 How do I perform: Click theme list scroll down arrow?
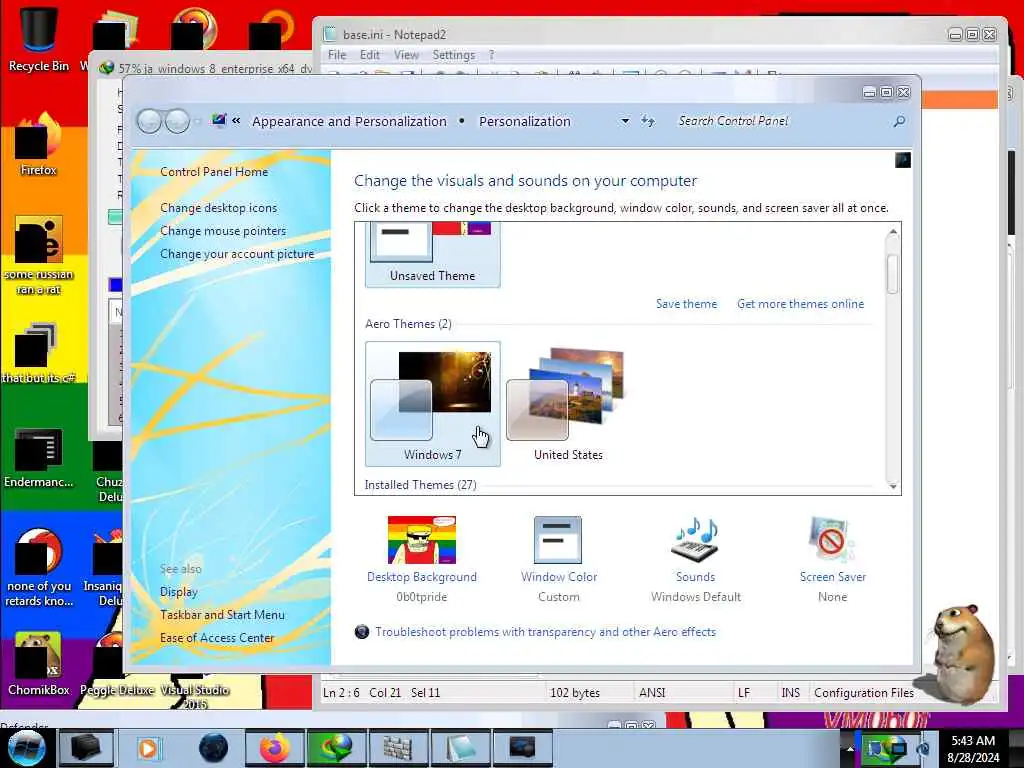tap(893, 486)
